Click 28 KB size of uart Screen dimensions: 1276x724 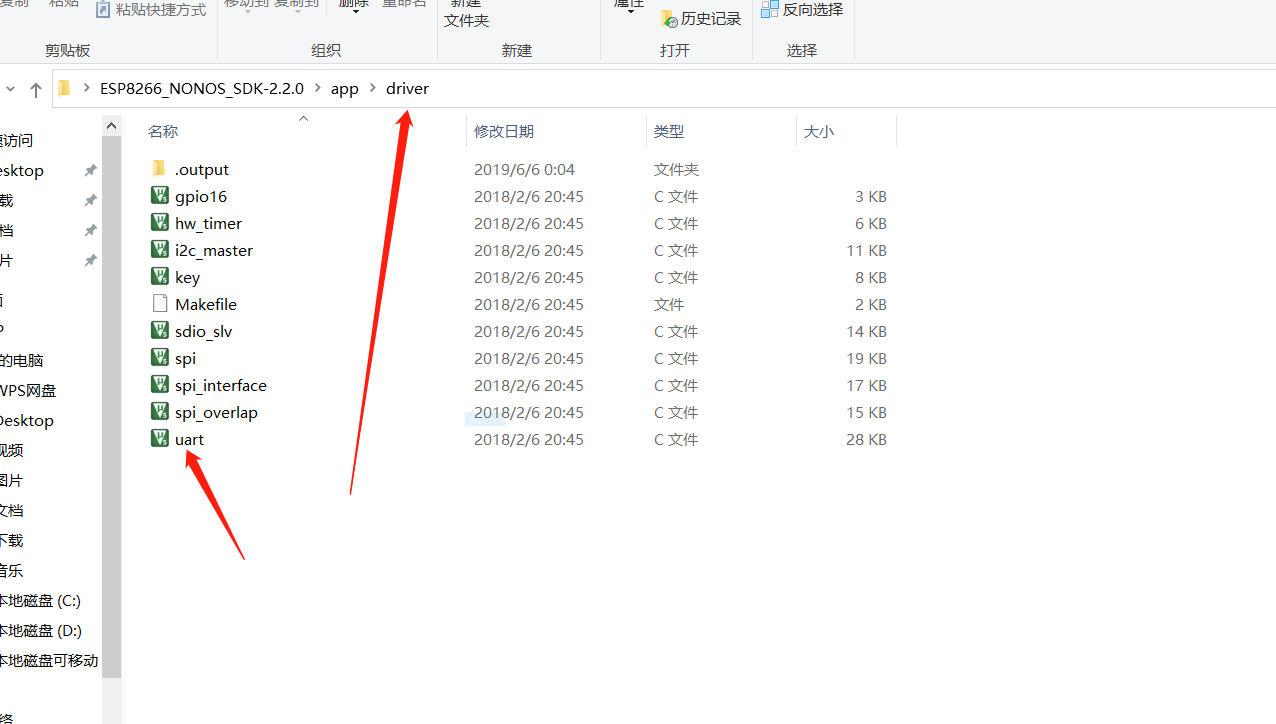(x=866, y=439)
